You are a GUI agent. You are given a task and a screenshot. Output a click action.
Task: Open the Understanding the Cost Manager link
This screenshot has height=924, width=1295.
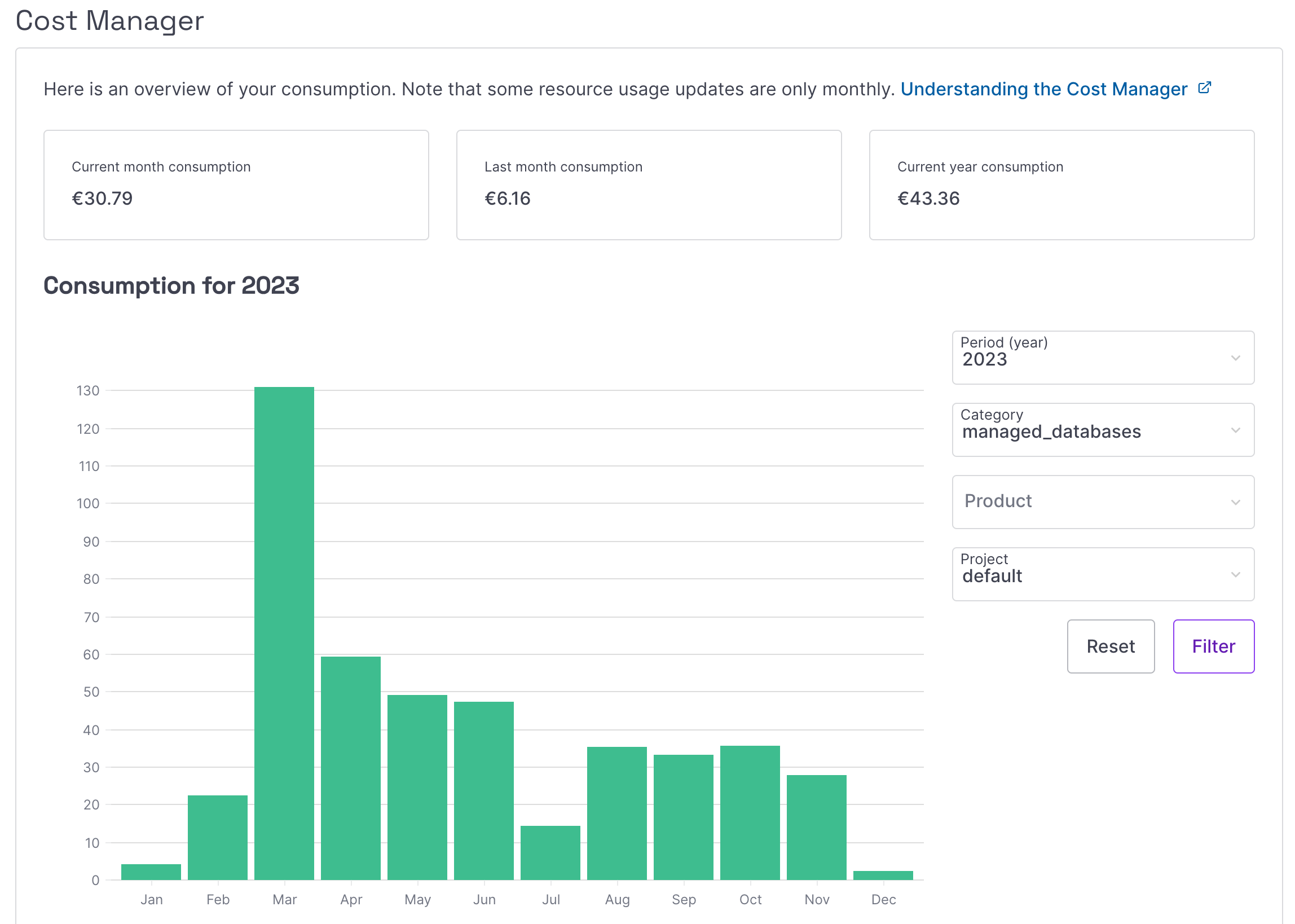1044,89
